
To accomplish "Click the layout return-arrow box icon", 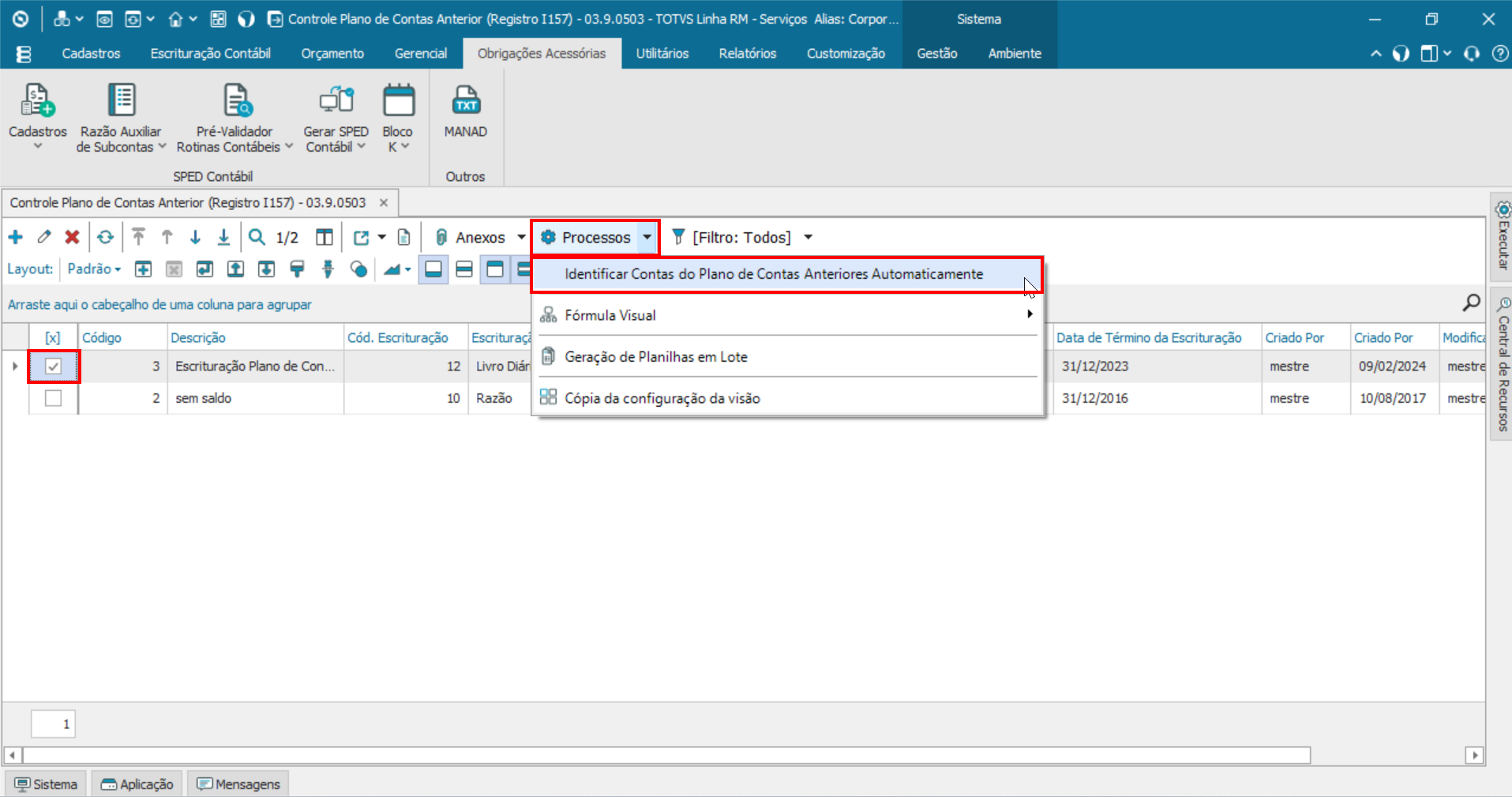I will click(204, 269).
